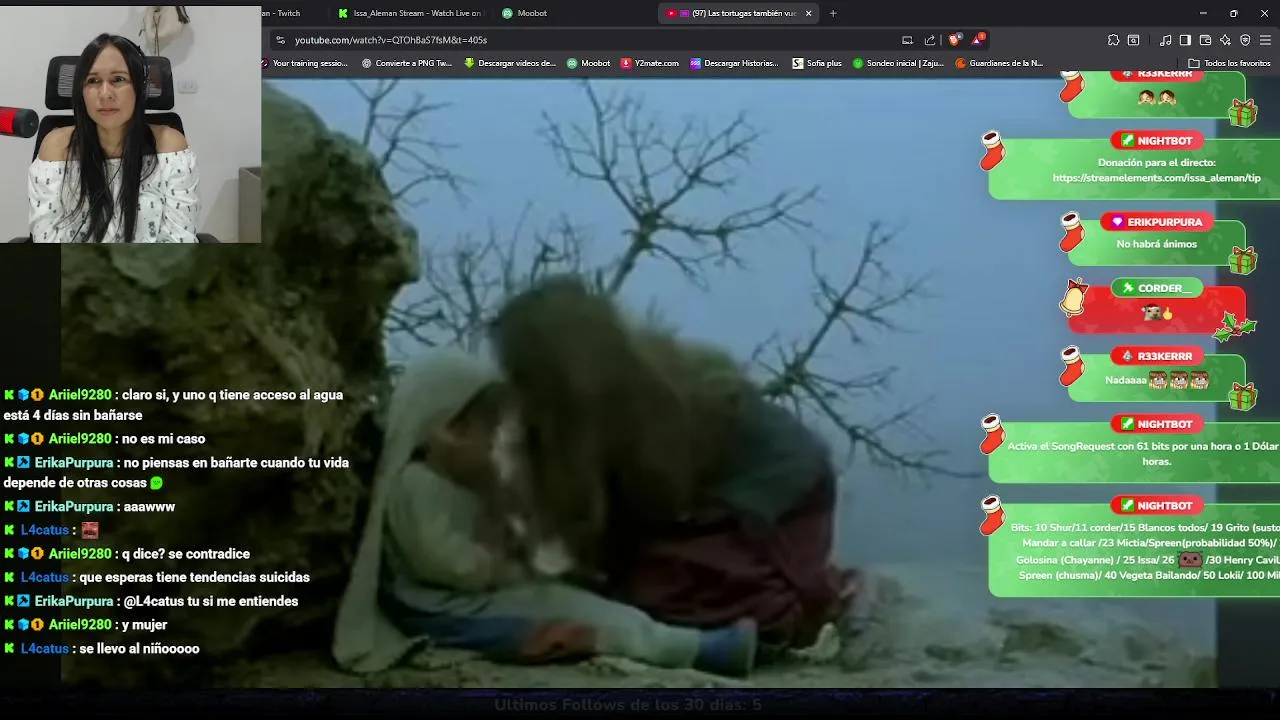Click the picture-in-picture icon in address bar
The image size is (1280, 720).
pyautogui.click(x=907, y=40)
